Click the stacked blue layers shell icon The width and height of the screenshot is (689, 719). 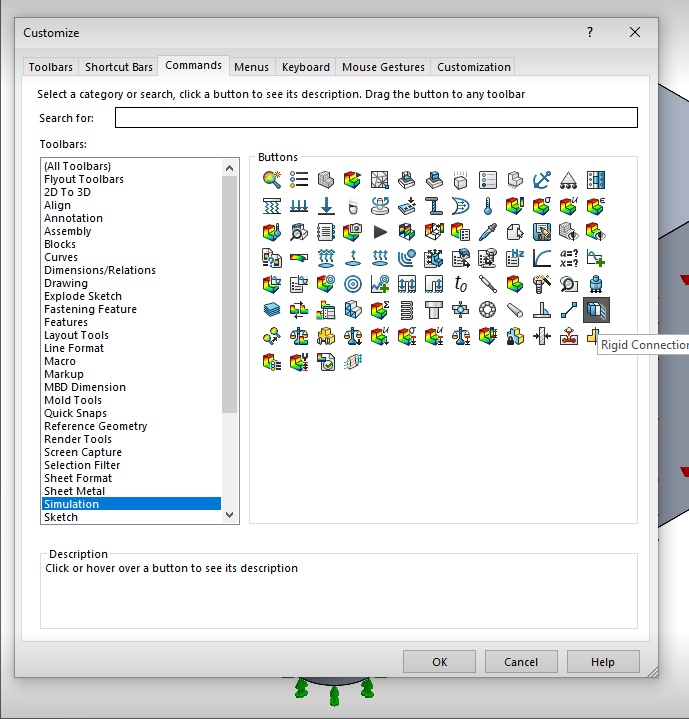[x=272, y=310]
